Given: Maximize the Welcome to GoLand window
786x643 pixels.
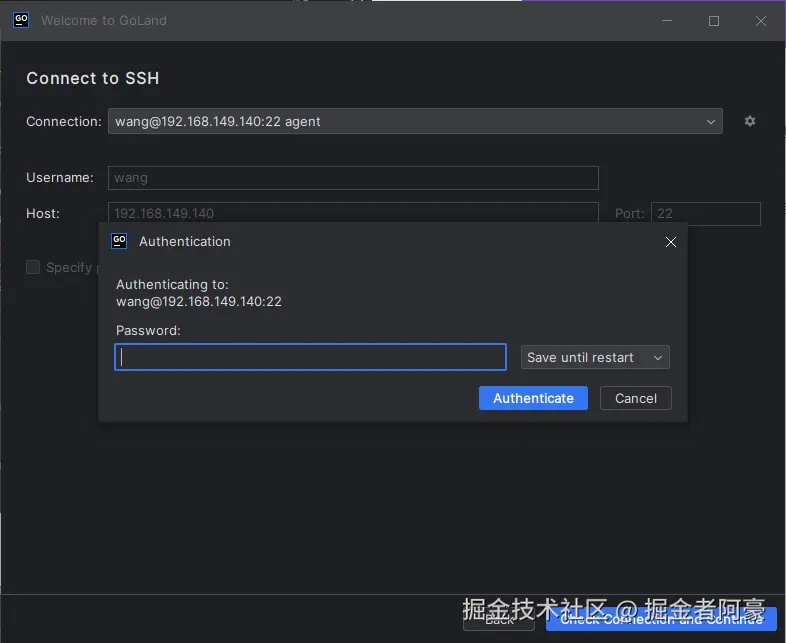Looking at the screenshot, I should pyautogui.click(x=714, y=21).
